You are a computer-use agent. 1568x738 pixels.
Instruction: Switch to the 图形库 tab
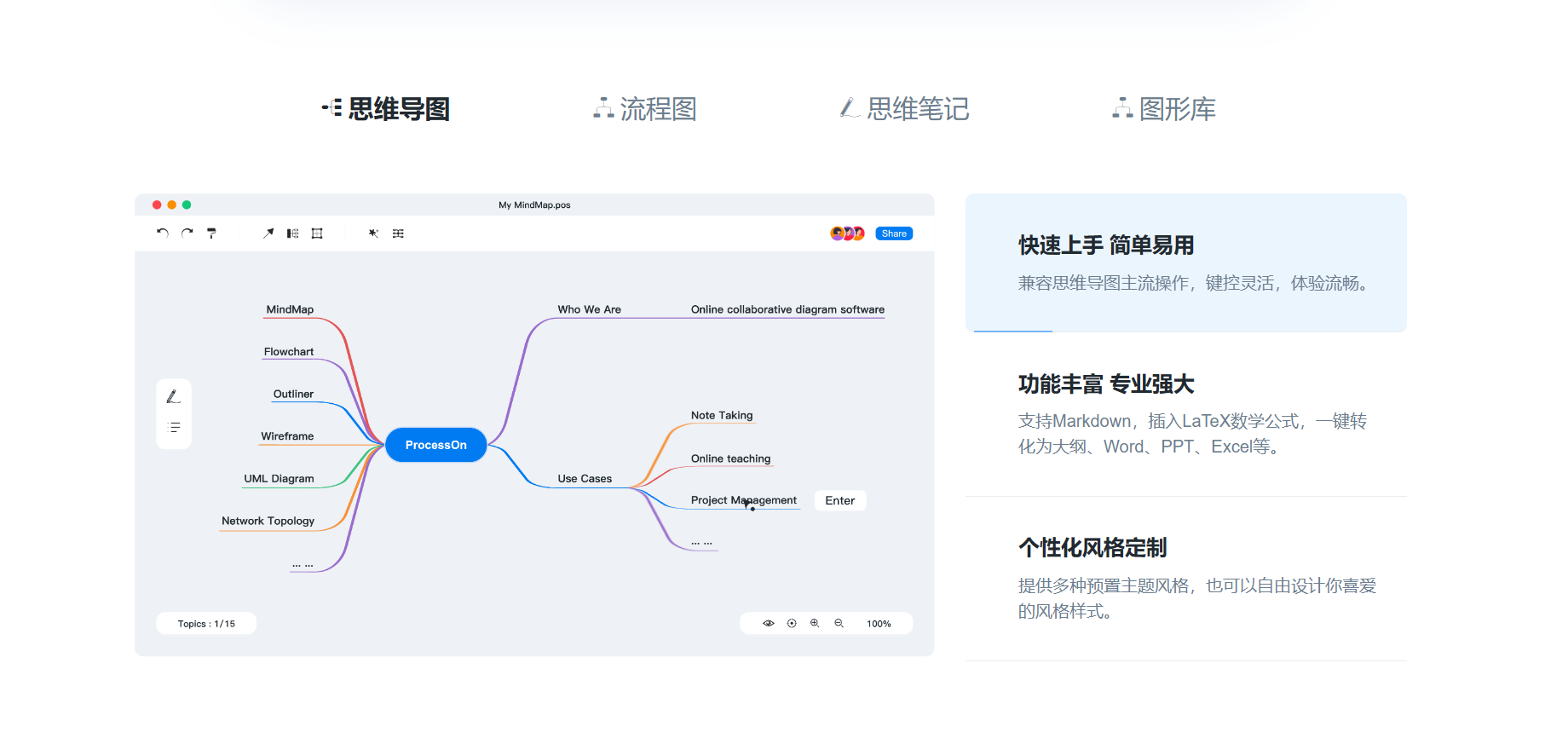1164,109
